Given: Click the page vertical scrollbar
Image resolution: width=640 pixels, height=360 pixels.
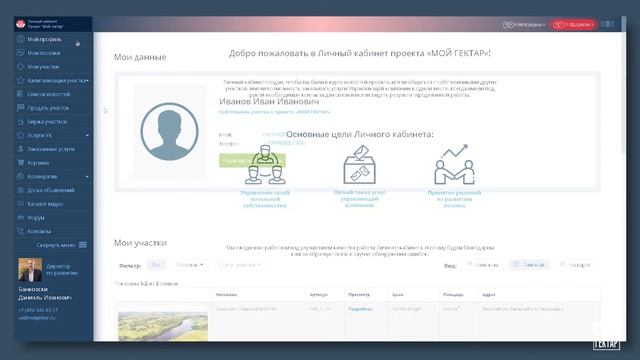Looking at the screenshot, I should pyautogui.click(x=623, y=86).
